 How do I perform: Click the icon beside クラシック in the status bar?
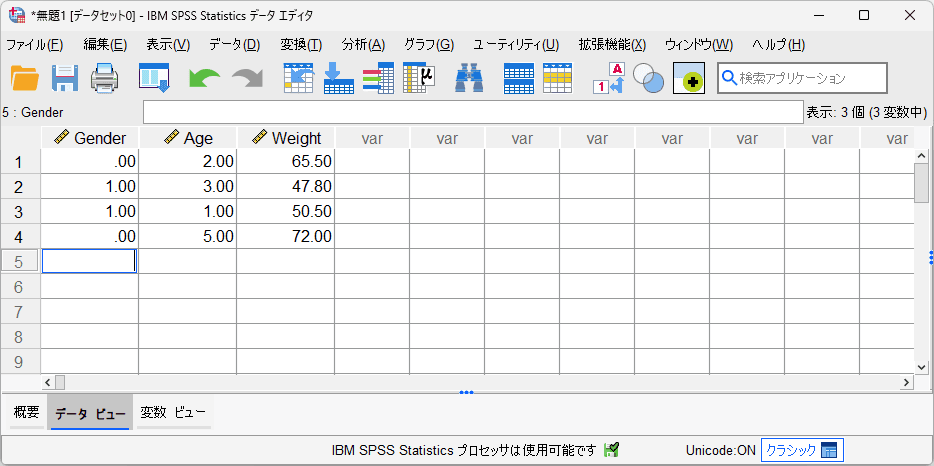point(829,450)
